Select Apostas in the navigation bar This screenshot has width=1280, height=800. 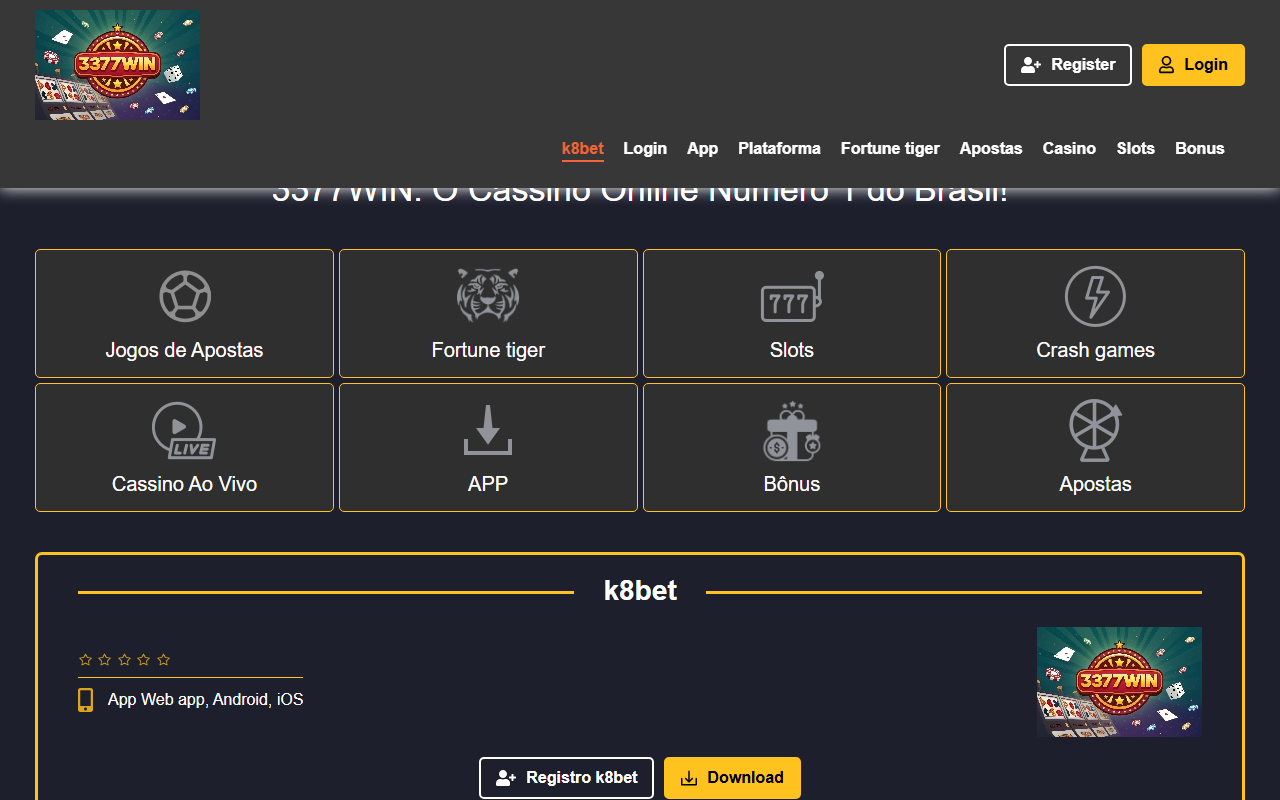pyautogui.click(x=991, y=148)
